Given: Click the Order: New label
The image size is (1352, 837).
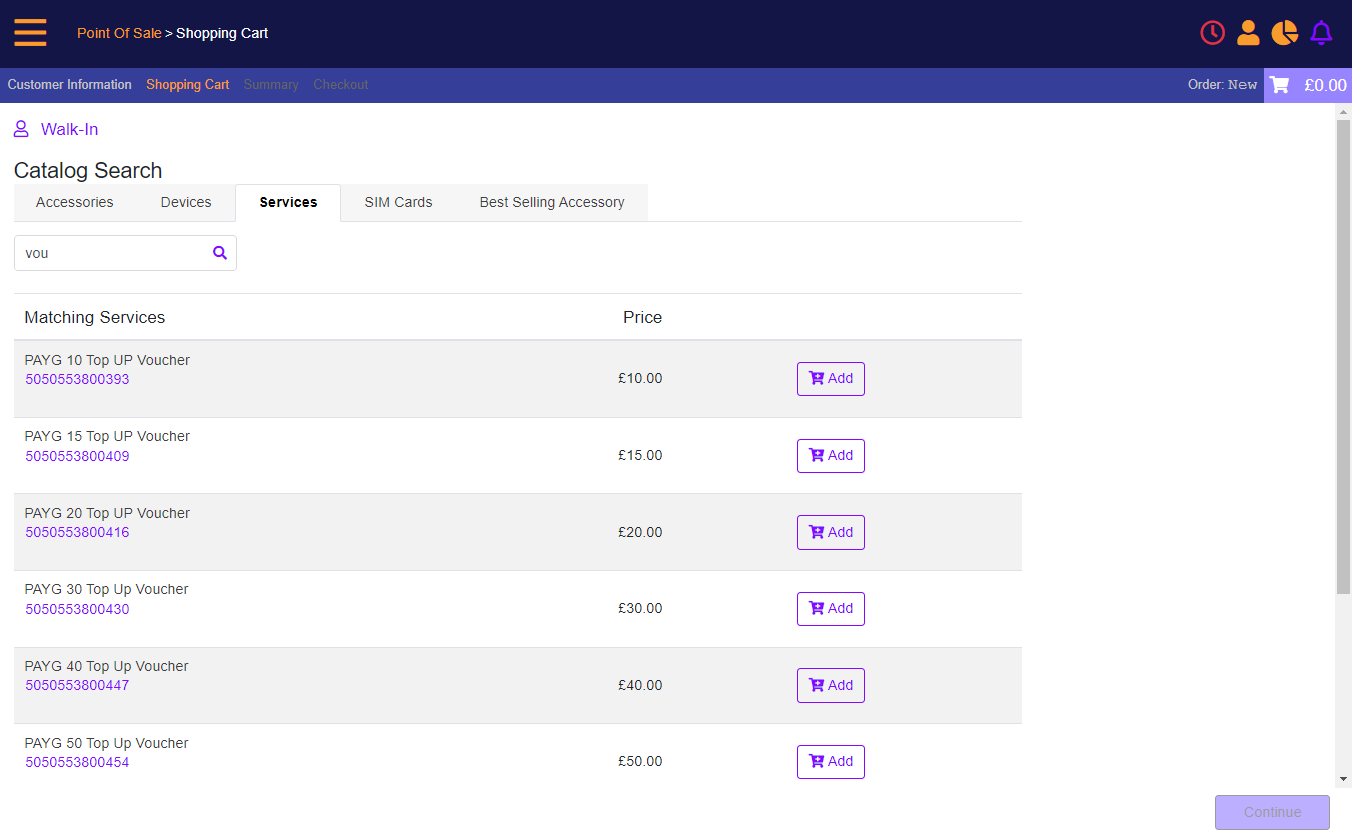Looking at the screenshot, I should coord(1222,85).
